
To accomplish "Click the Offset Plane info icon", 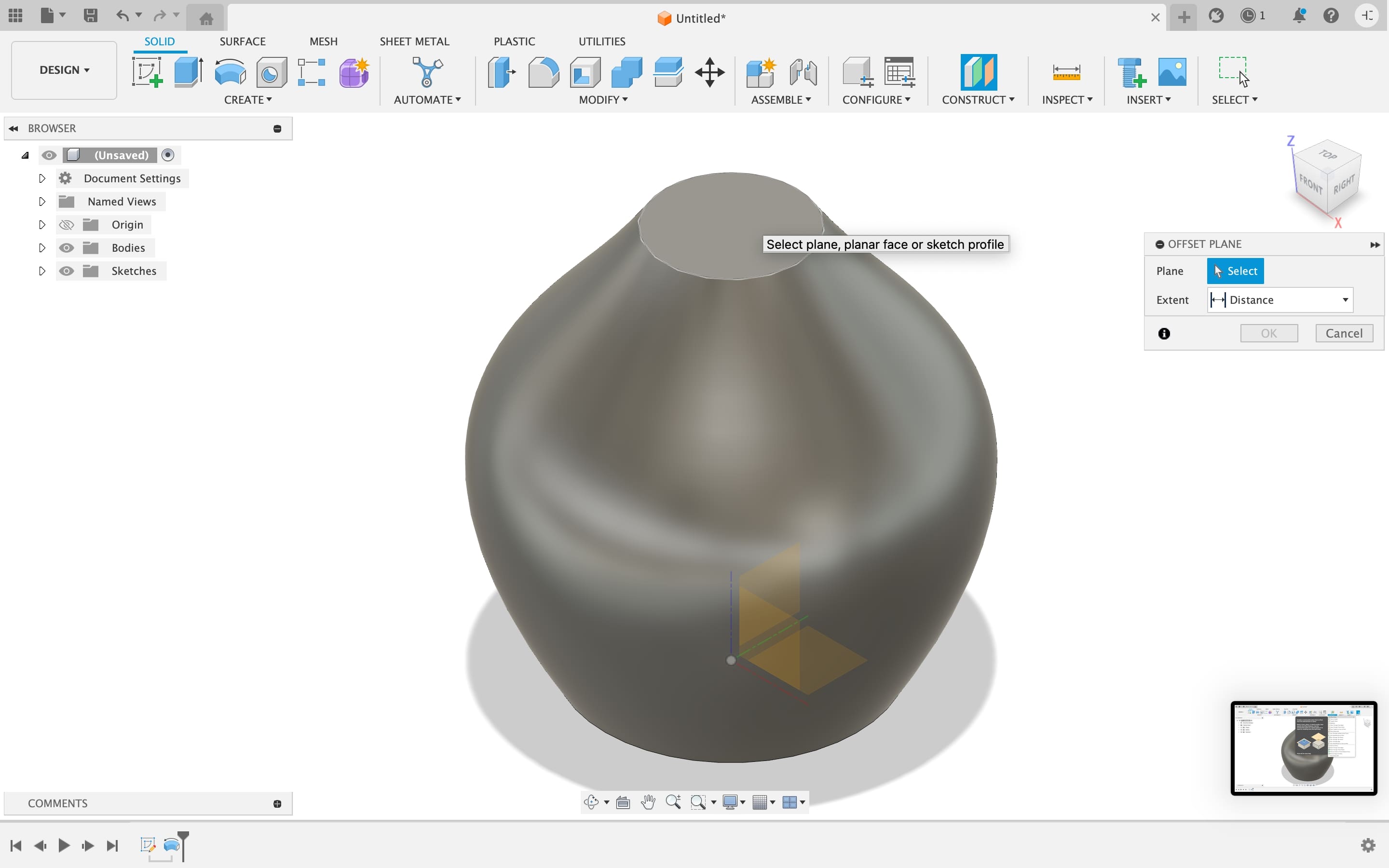I will (1164, 334).
